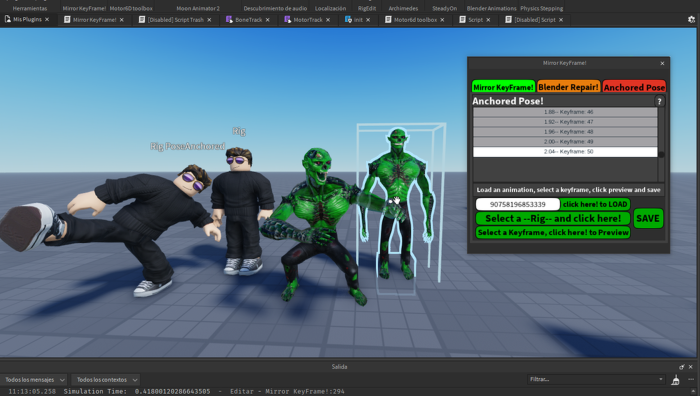Close the BoneTrack tab
The image size is (700, 396).
[x=267, y=20]
